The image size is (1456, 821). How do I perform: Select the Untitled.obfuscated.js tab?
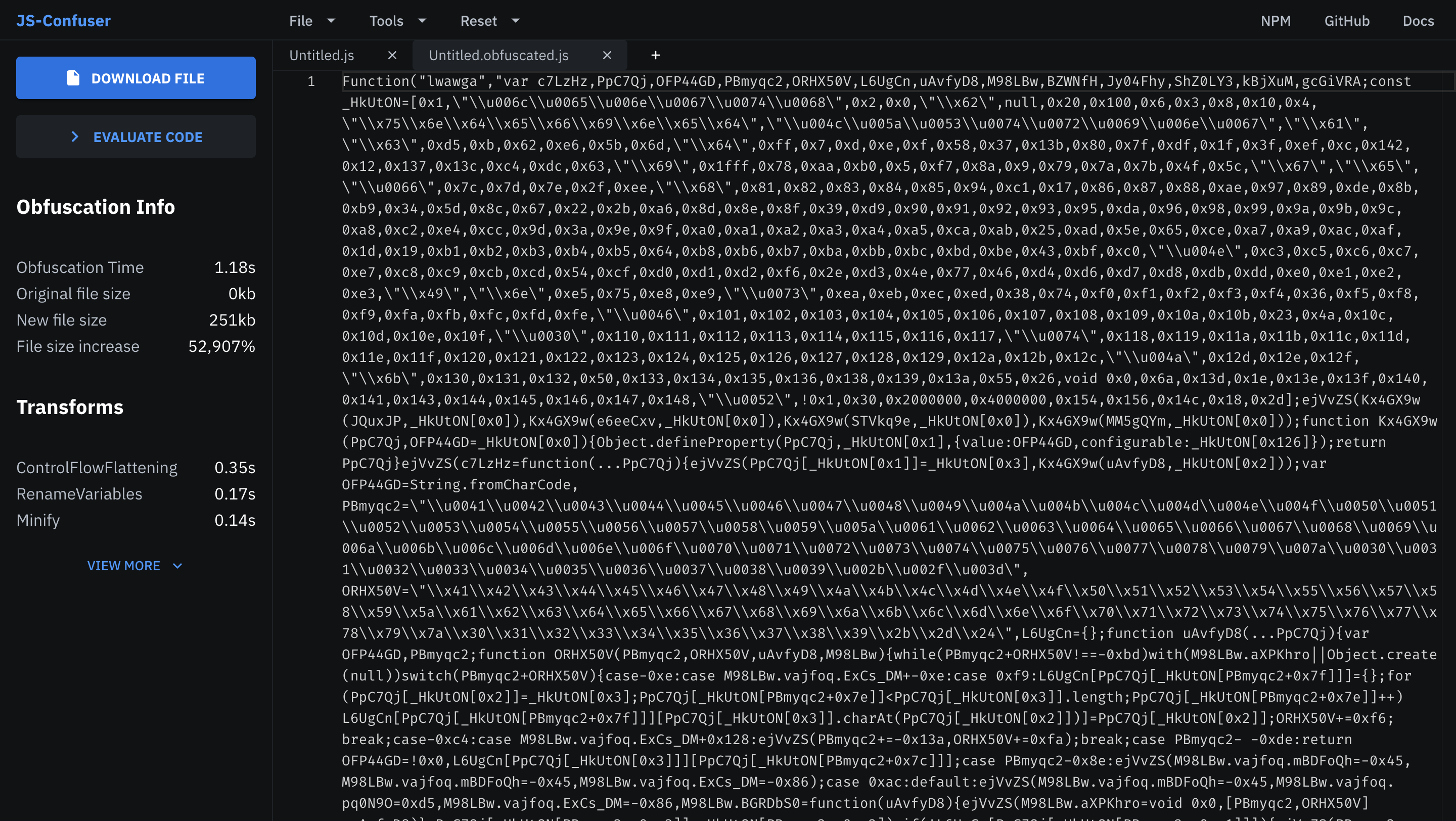498,56
